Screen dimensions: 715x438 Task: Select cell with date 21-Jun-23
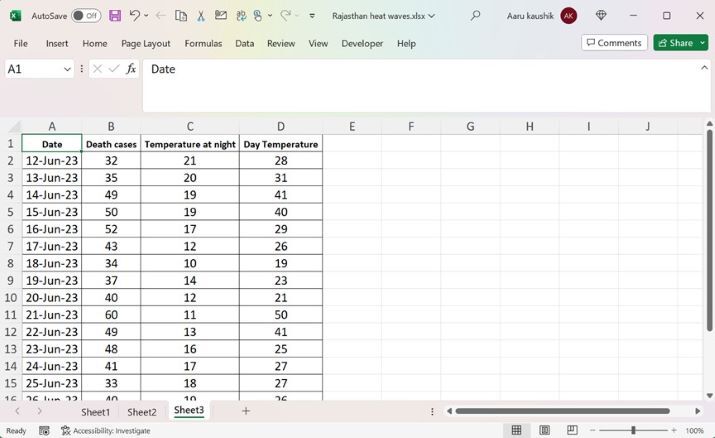[x=52, y=315]
